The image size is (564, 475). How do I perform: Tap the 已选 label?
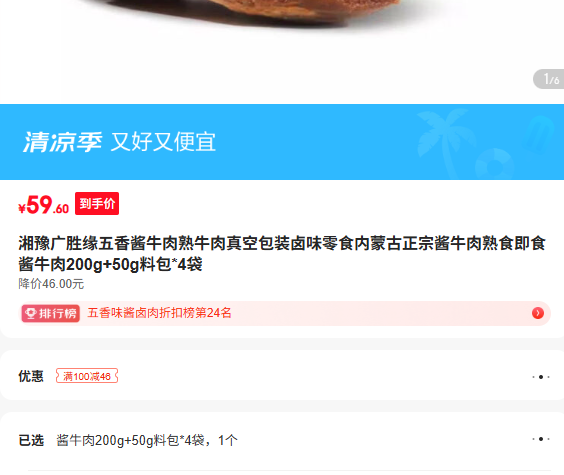[x=31, y=440]
